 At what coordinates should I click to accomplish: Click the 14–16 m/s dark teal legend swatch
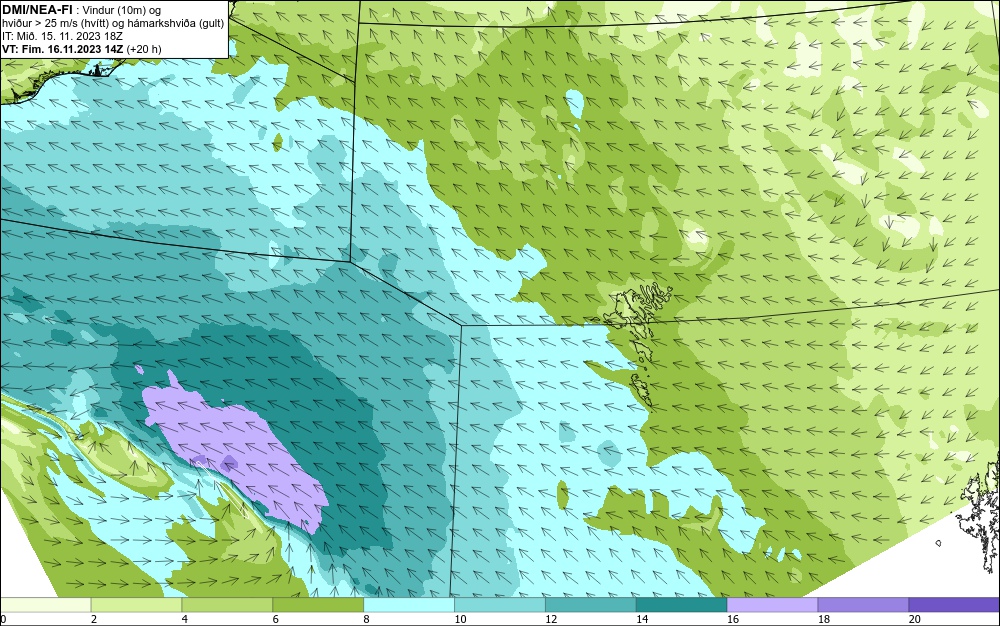click(x=682, y=605)
